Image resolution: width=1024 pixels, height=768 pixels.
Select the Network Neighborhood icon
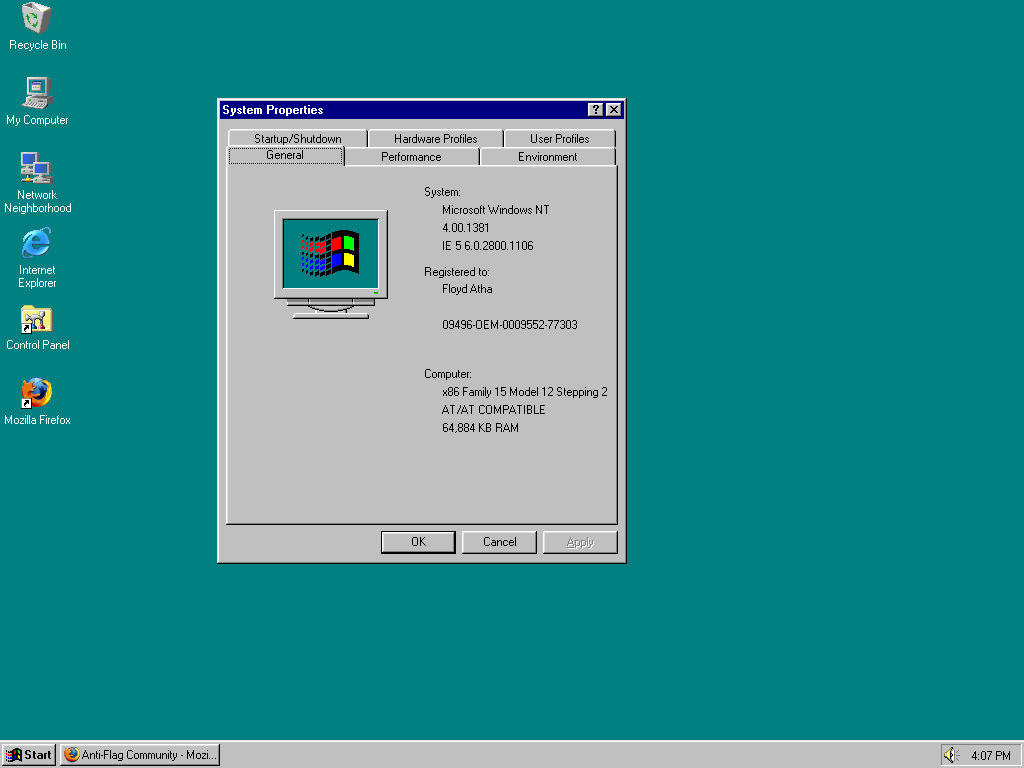pos(37,168)
